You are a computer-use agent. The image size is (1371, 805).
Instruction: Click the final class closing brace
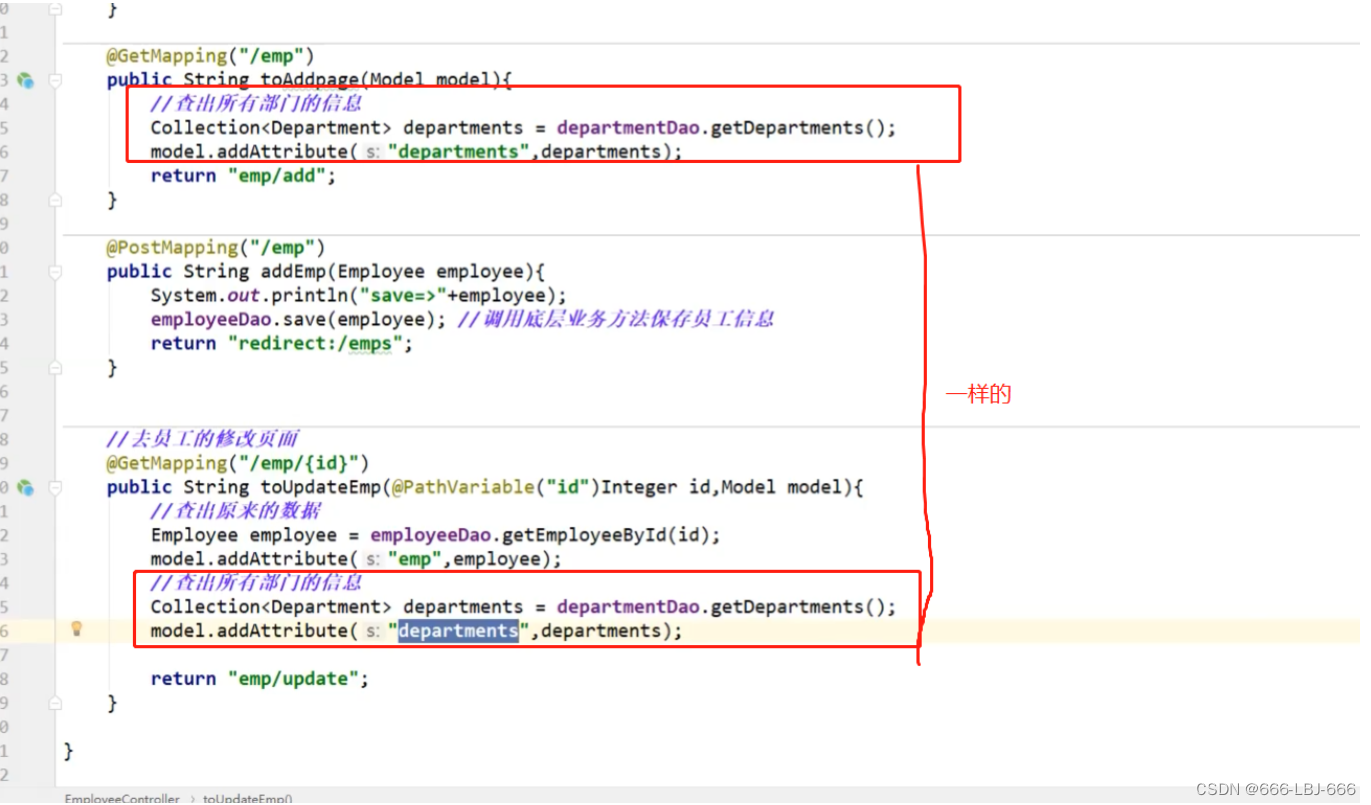(69, 751)
